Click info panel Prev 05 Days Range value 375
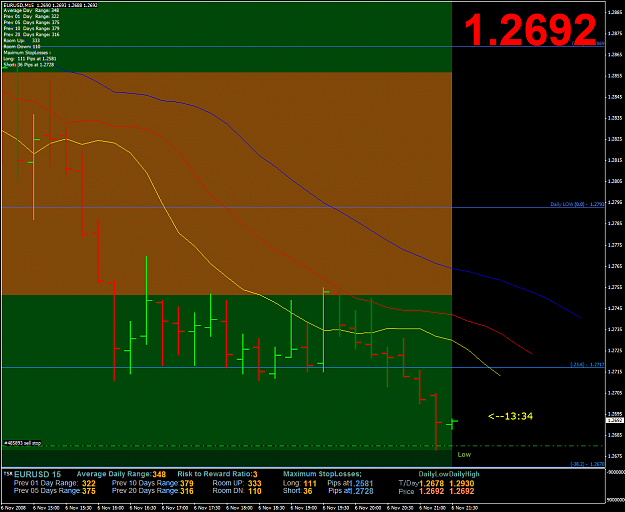The width and height of the screenshot is (625, 512). click(x=88, y=491)
